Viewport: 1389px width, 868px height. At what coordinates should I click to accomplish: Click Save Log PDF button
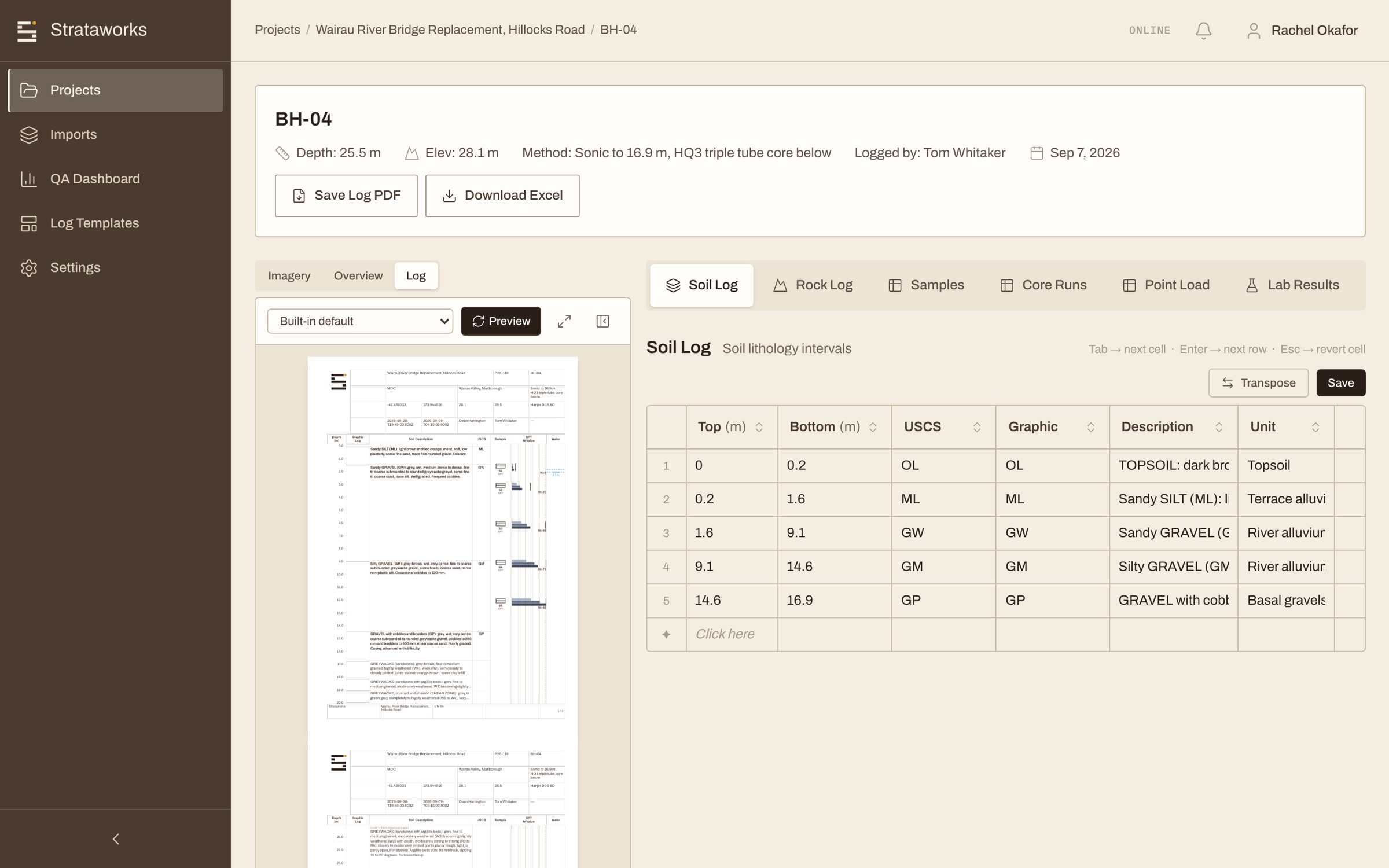[346, 196]
